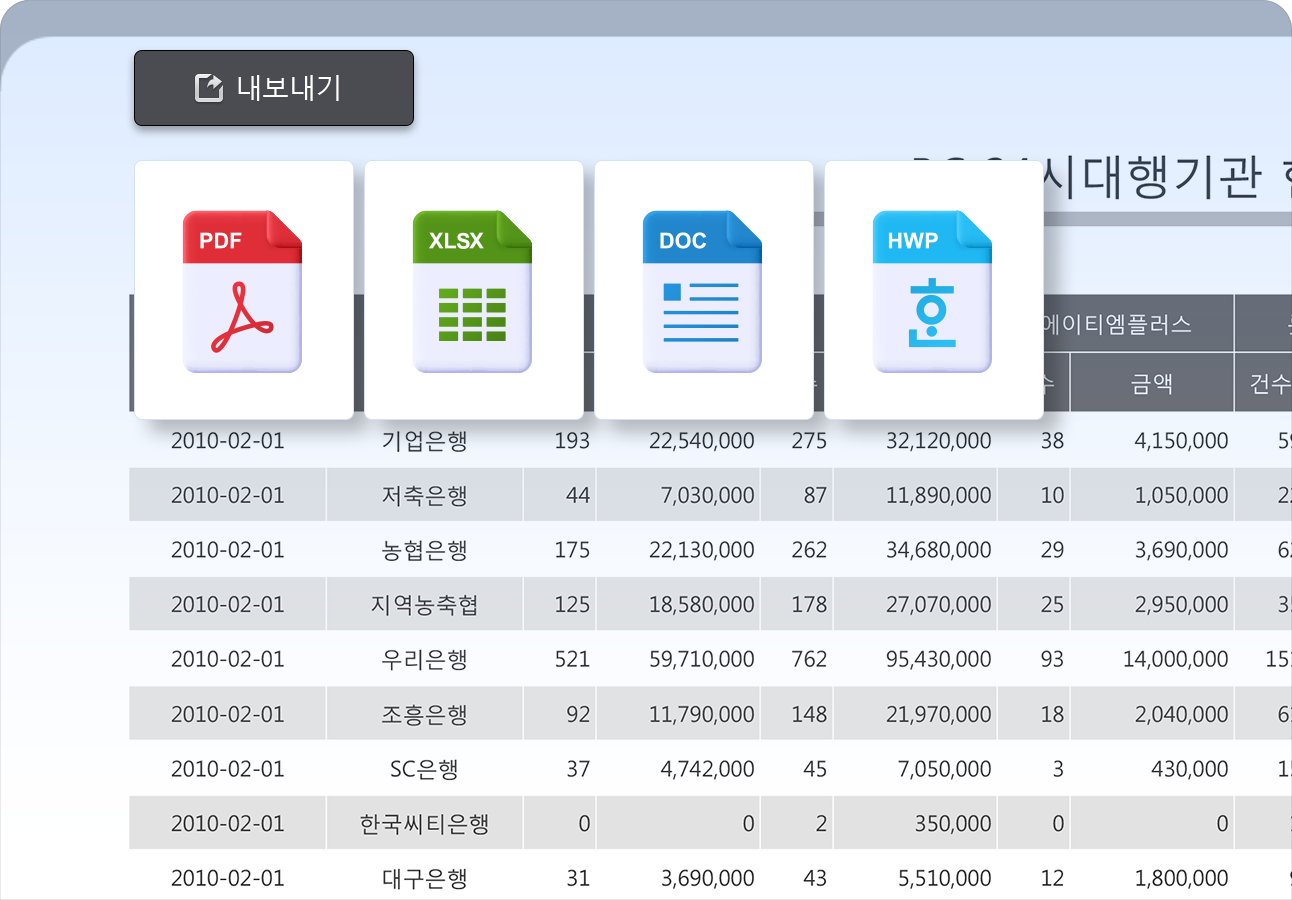The image size is (1292, 900).
Task: Click the amount 14,000,000
Action: [1175, 660]
